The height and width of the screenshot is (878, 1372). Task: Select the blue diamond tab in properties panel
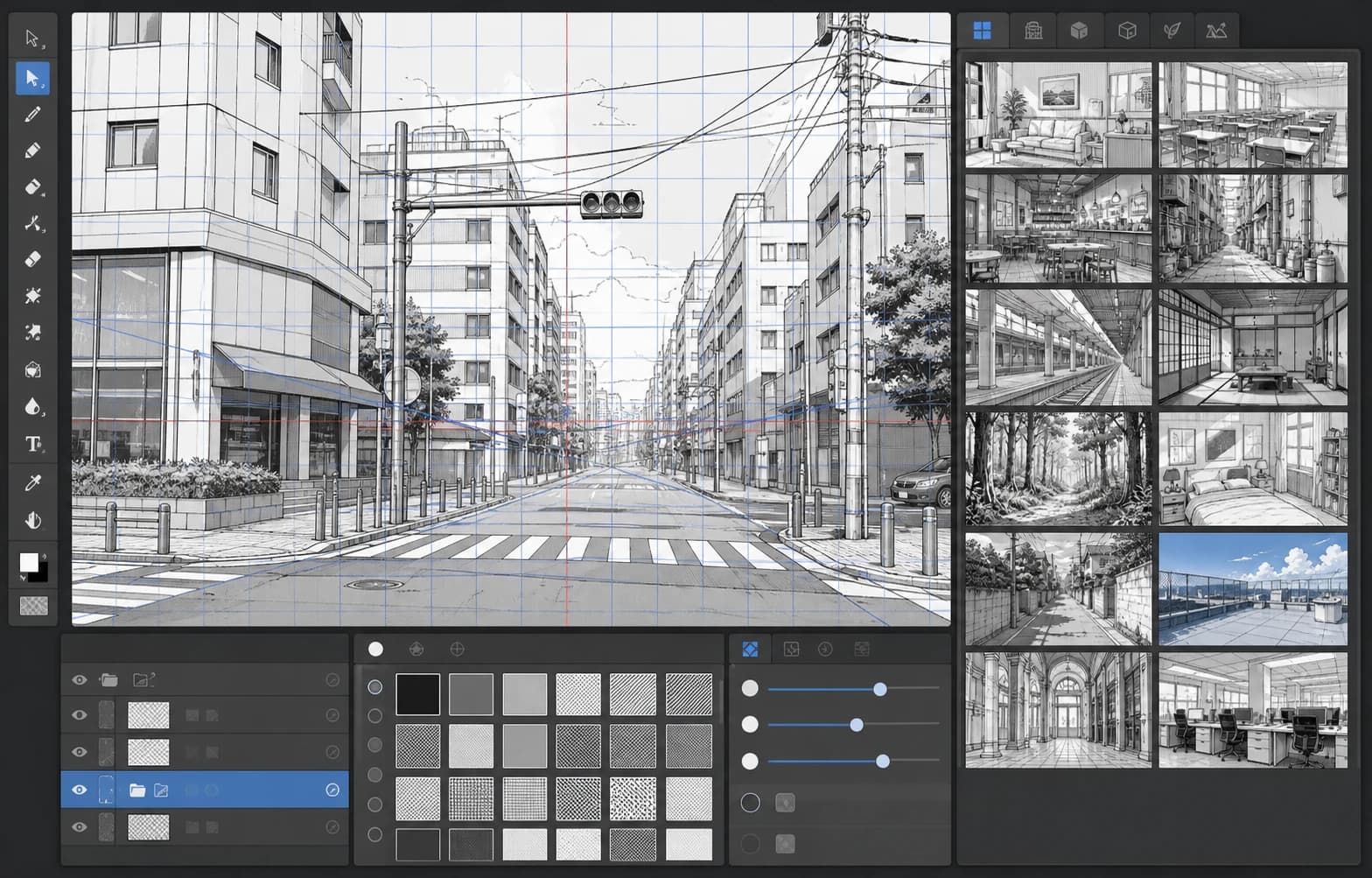750,649
